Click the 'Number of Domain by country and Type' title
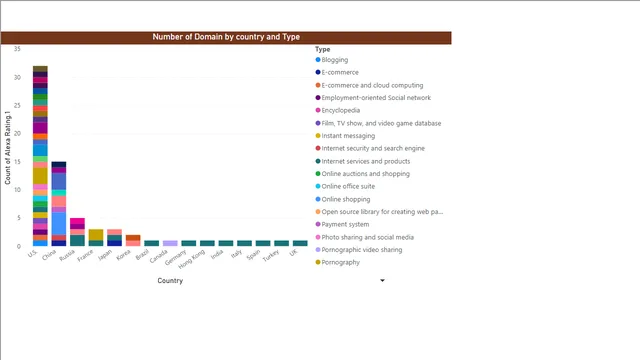Image resolution: width=640 pixels, height=360 pixels. click(x=226, y=37)
